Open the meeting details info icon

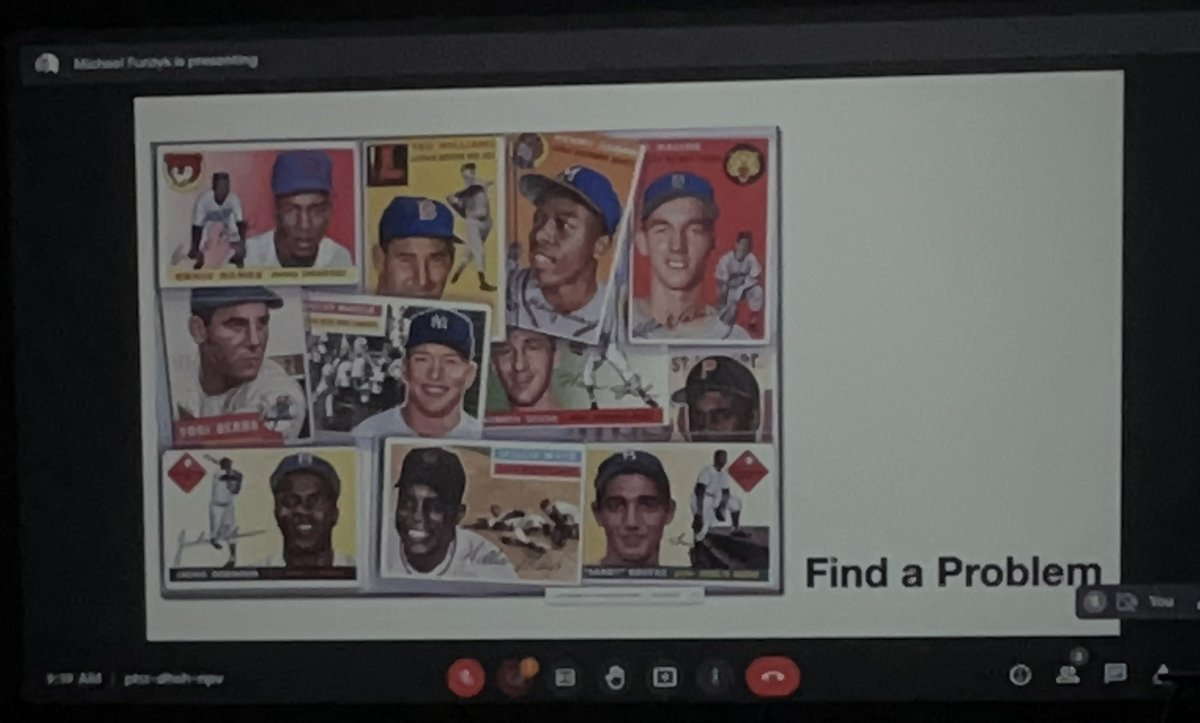1020,674
